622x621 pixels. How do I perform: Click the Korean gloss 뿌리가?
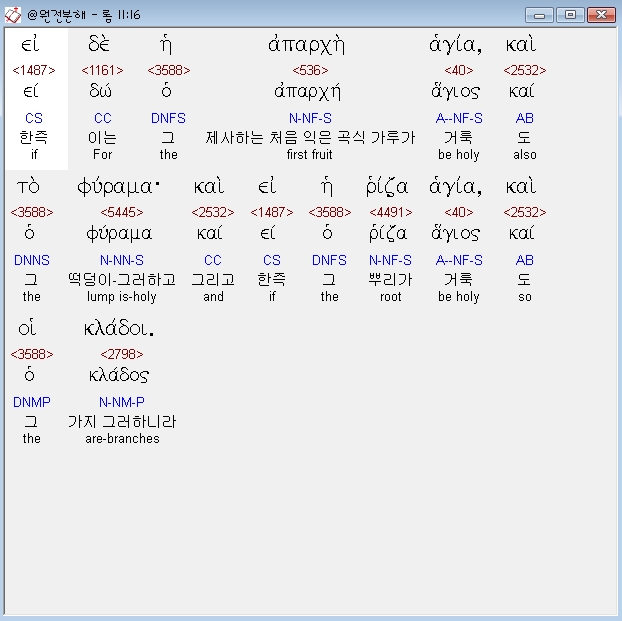pos(391,280)
